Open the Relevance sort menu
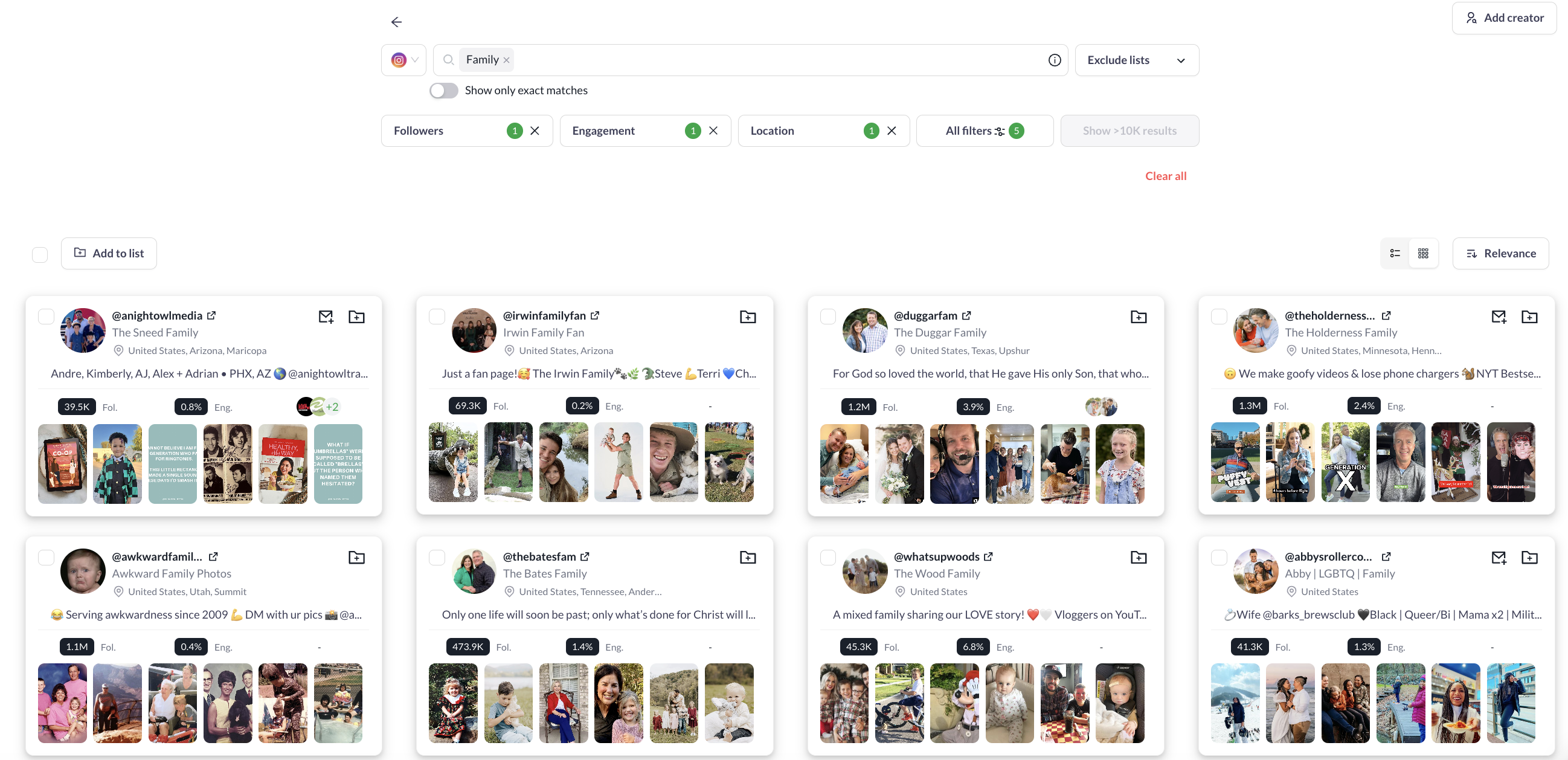1568x760 pixels. coord(1500,253)
